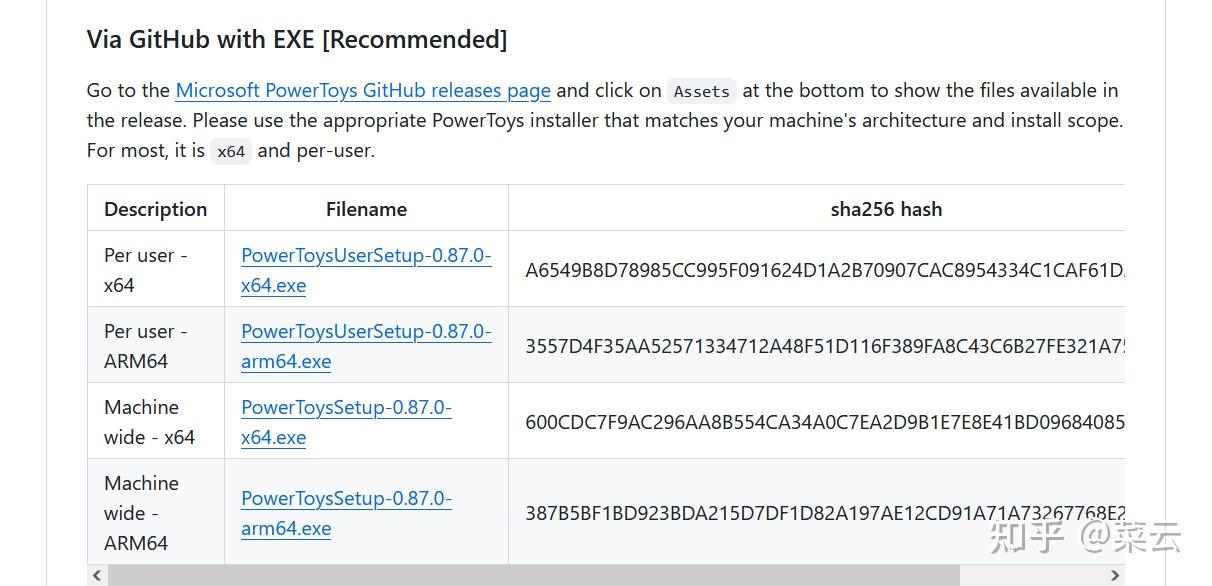The width and height of the screenshot is (1212, 586).
Task: Click the Assets inline code label
Action: (701, 91)
